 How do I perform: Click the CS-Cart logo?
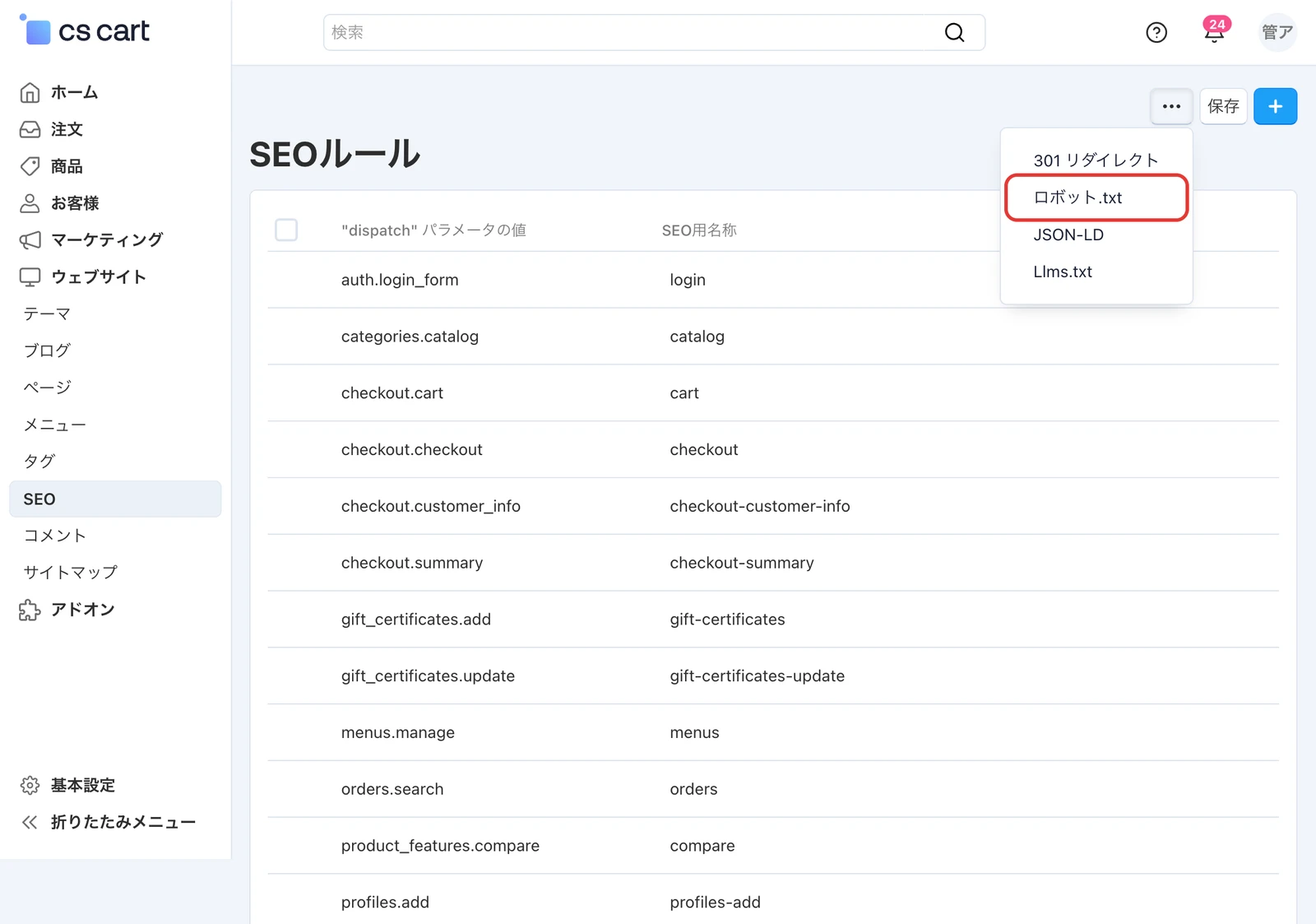[84, 31]
